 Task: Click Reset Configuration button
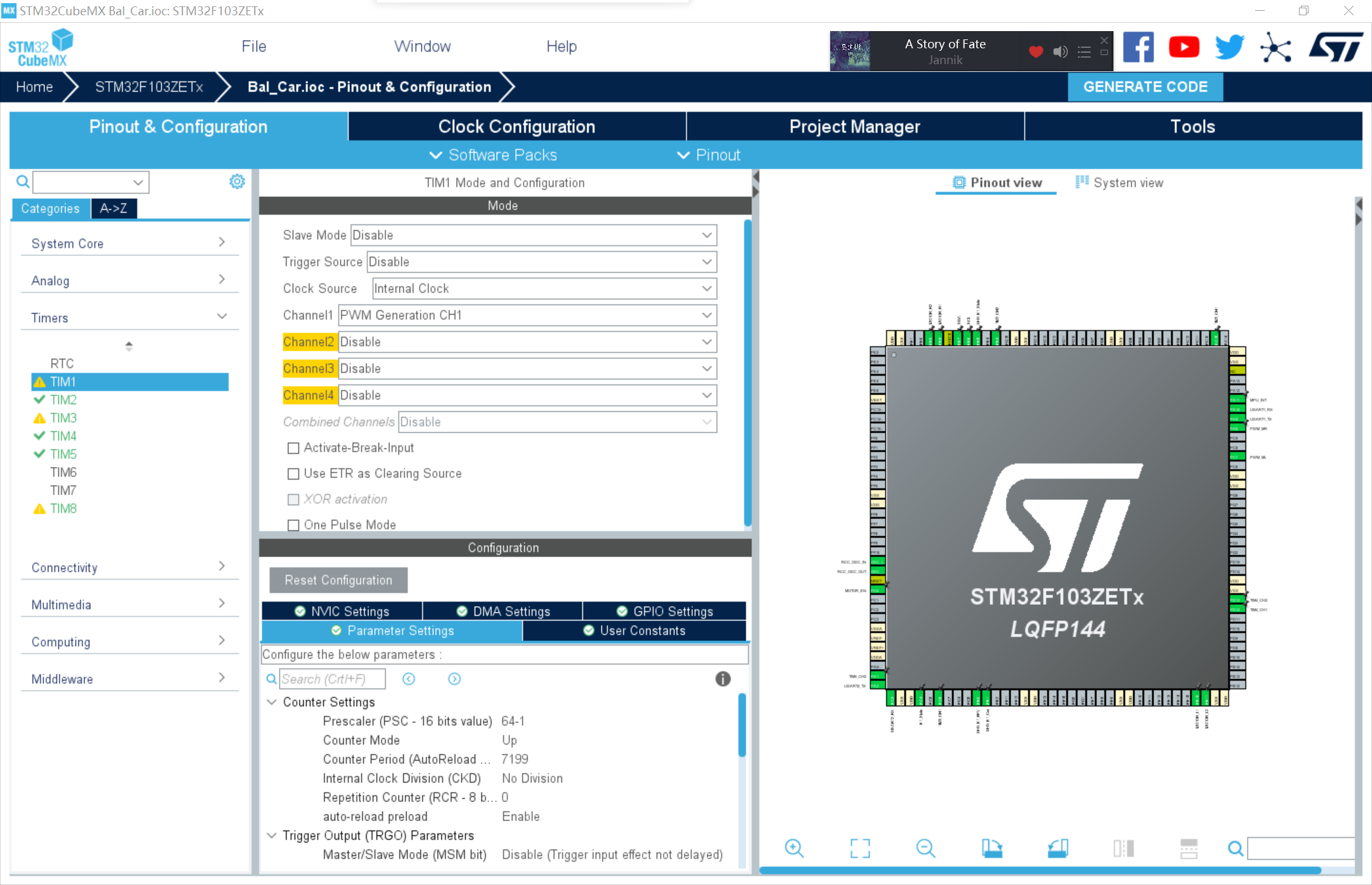339,580
